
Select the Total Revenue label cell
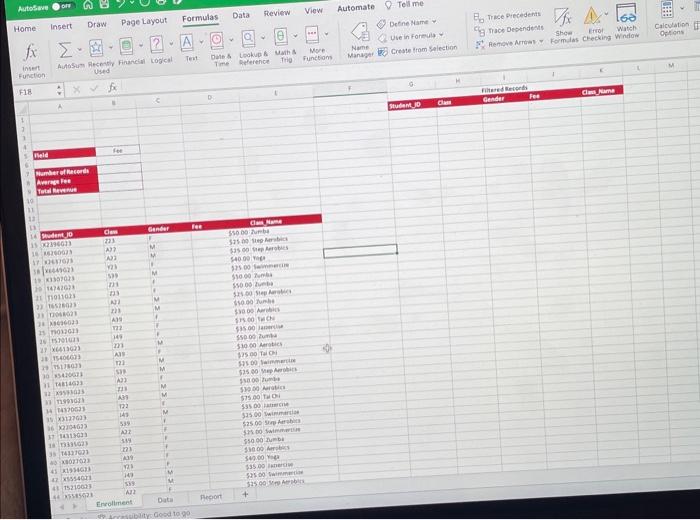[67, 190]
